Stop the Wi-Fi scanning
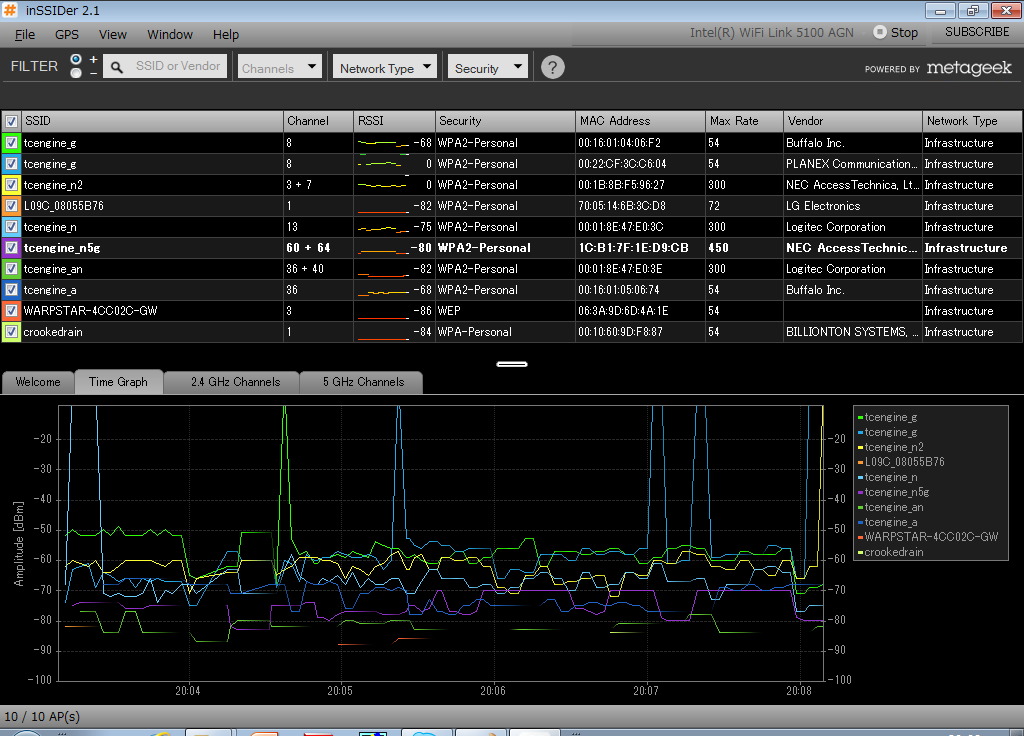This screenshot has width=1024, height=736. [x=896, y=33]
